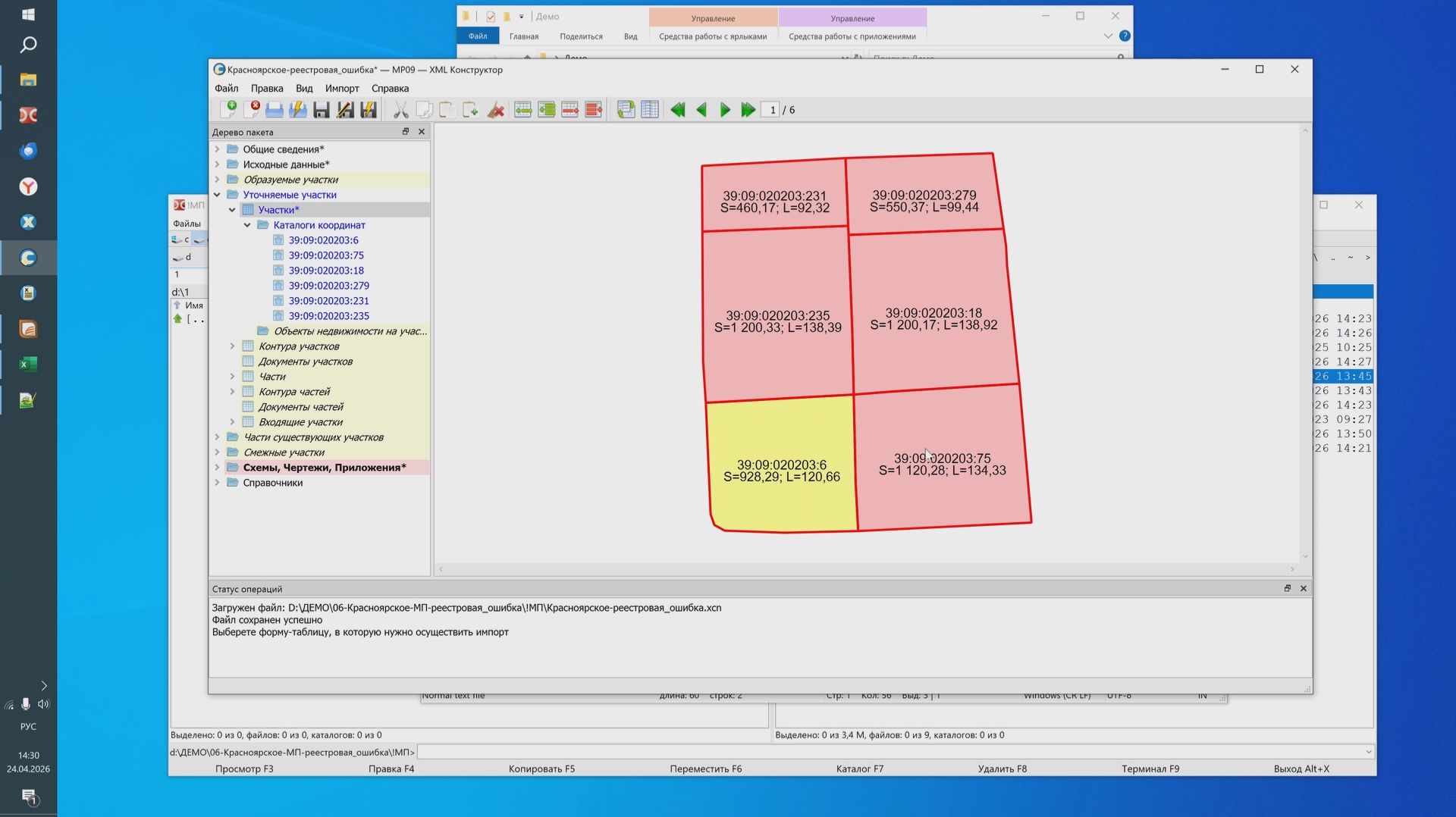Screen dimensions: 1456x817
Task: Close the Статус операций panel
Action: coord(1304,589)
